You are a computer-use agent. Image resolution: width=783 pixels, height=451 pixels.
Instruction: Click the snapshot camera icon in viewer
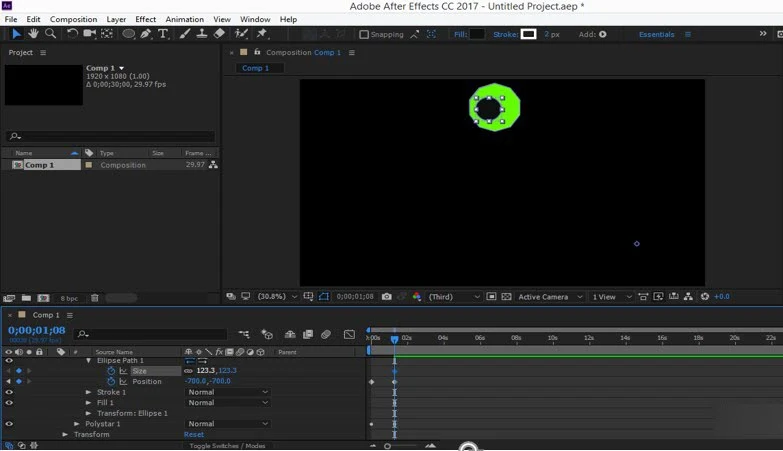pos(387,296)
